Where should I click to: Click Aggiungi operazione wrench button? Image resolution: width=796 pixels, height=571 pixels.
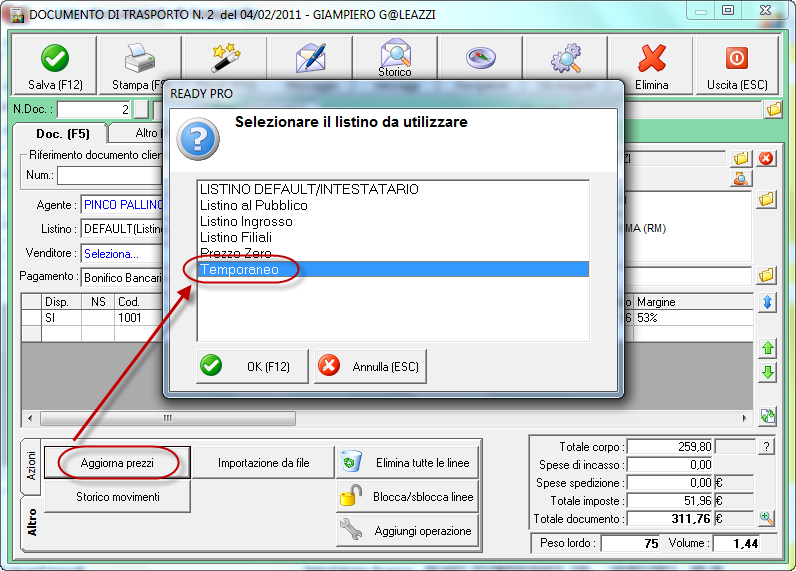point(408,530)
